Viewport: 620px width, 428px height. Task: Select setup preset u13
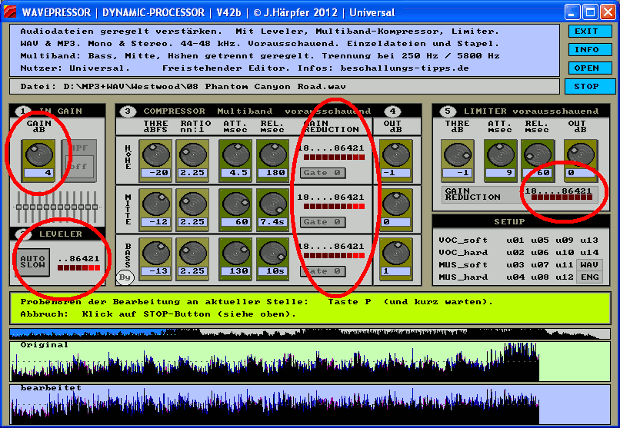(x=589, y=240)
